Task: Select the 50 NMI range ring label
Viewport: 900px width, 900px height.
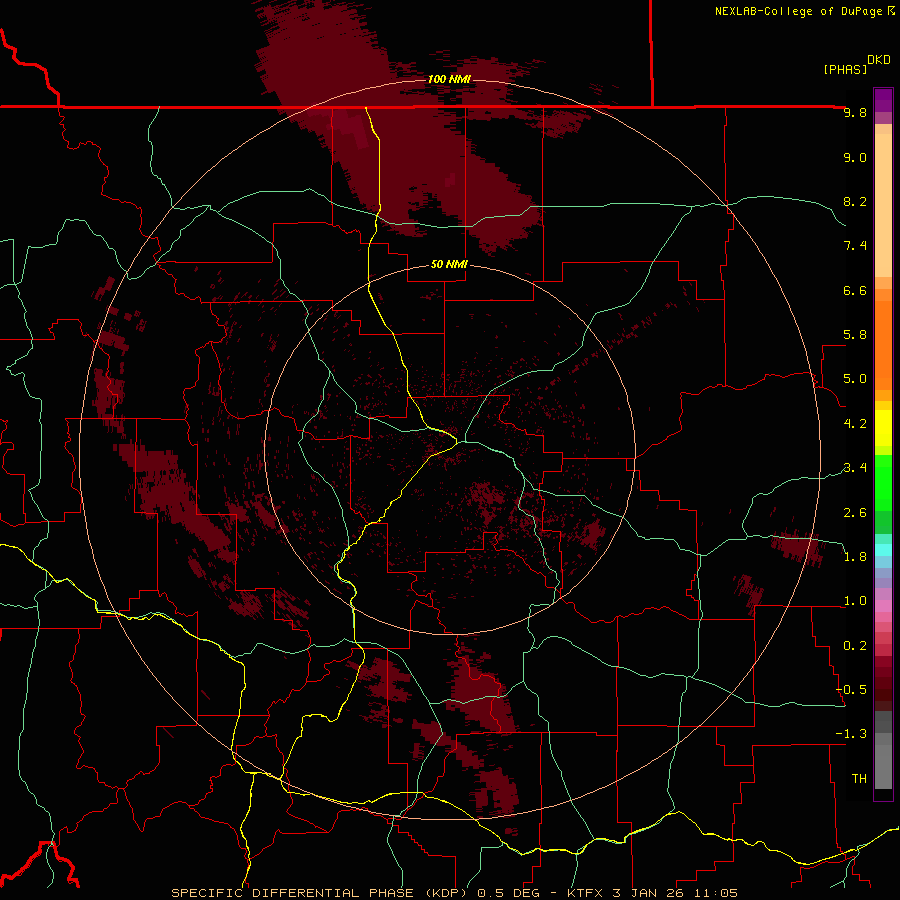Action: click(449, 264)
